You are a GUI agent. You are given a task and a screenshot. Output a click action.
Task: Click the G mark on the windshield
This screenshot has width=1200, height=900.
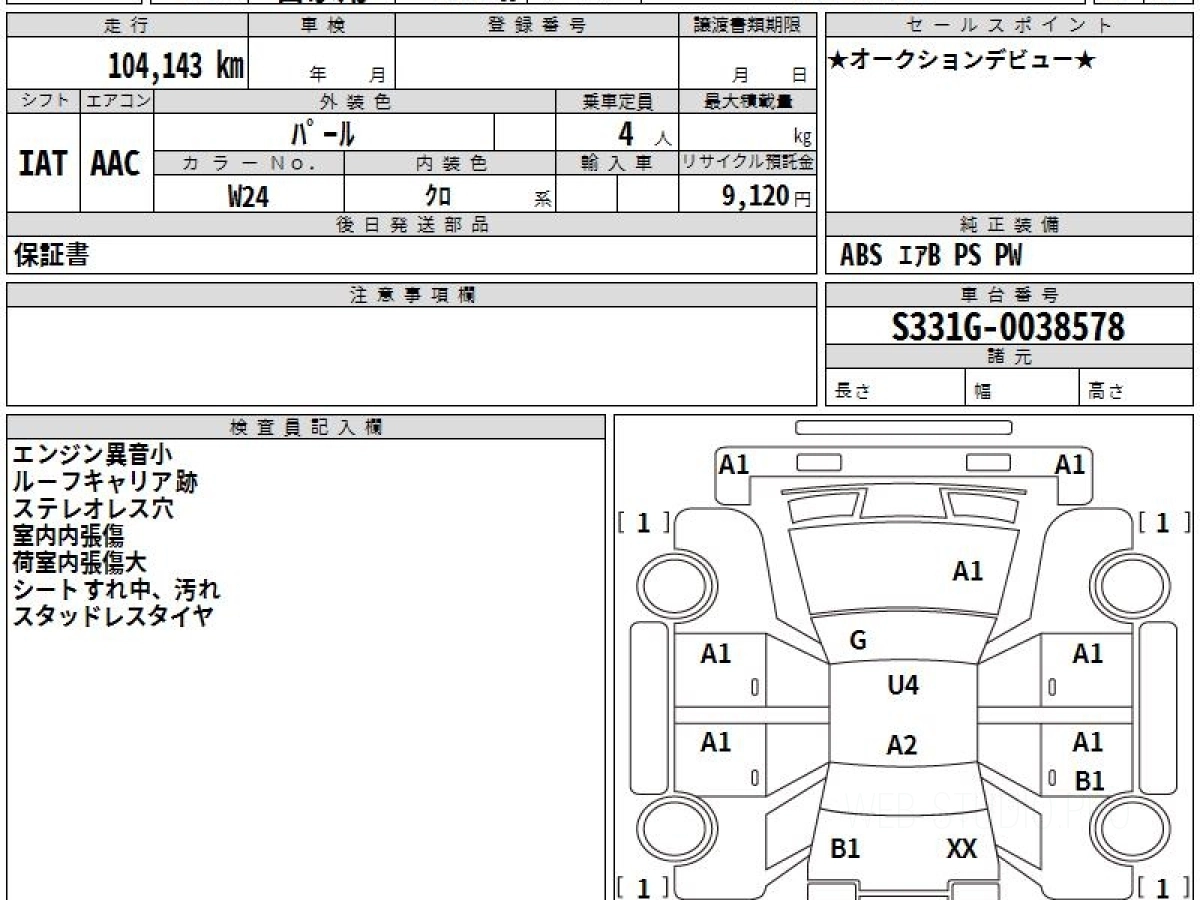point(857,641)
